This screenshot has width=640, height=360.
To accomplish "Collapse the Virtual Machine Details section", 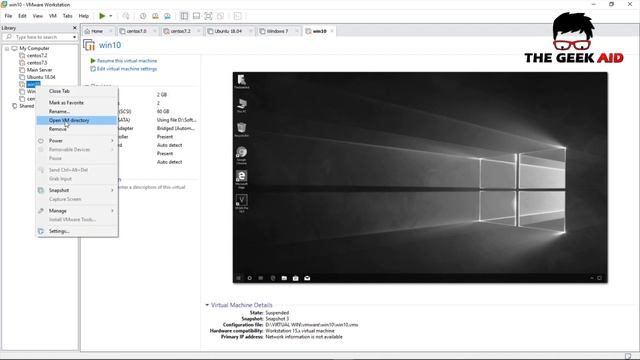I will pos(207,305).
